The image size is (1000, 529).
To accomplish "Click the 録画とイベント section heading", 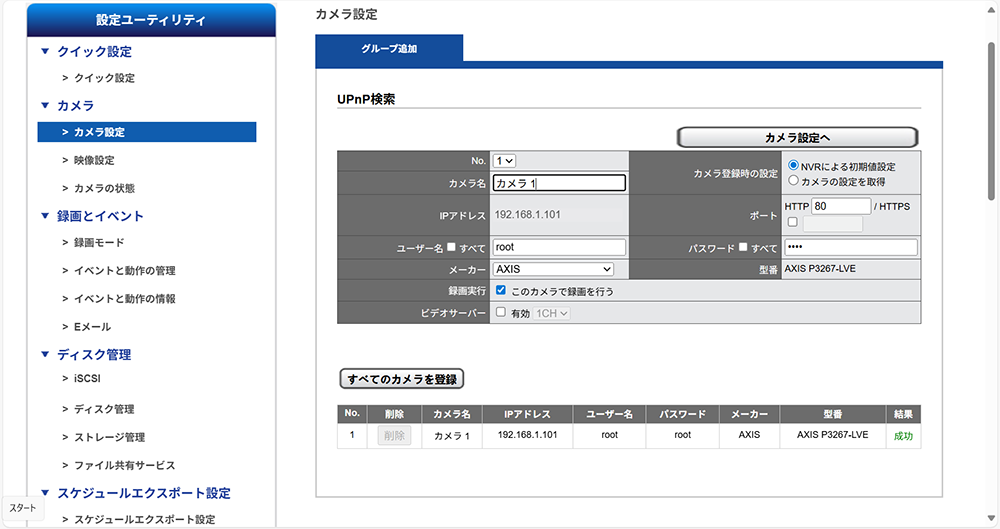I will [100, 216].
